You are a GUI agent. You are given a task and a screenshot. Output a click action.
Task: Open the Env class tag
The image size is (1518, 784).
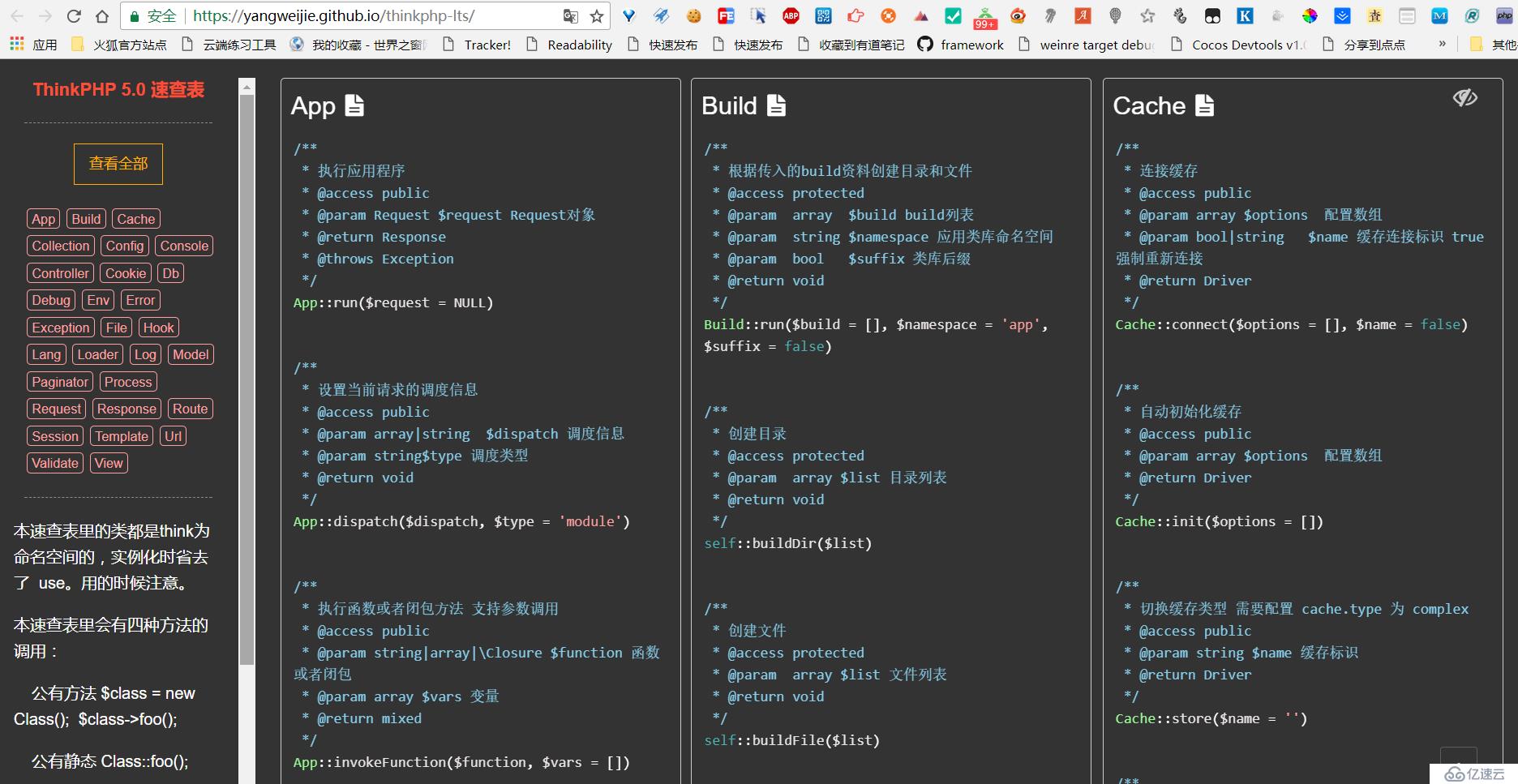click(x=98, y=300)
